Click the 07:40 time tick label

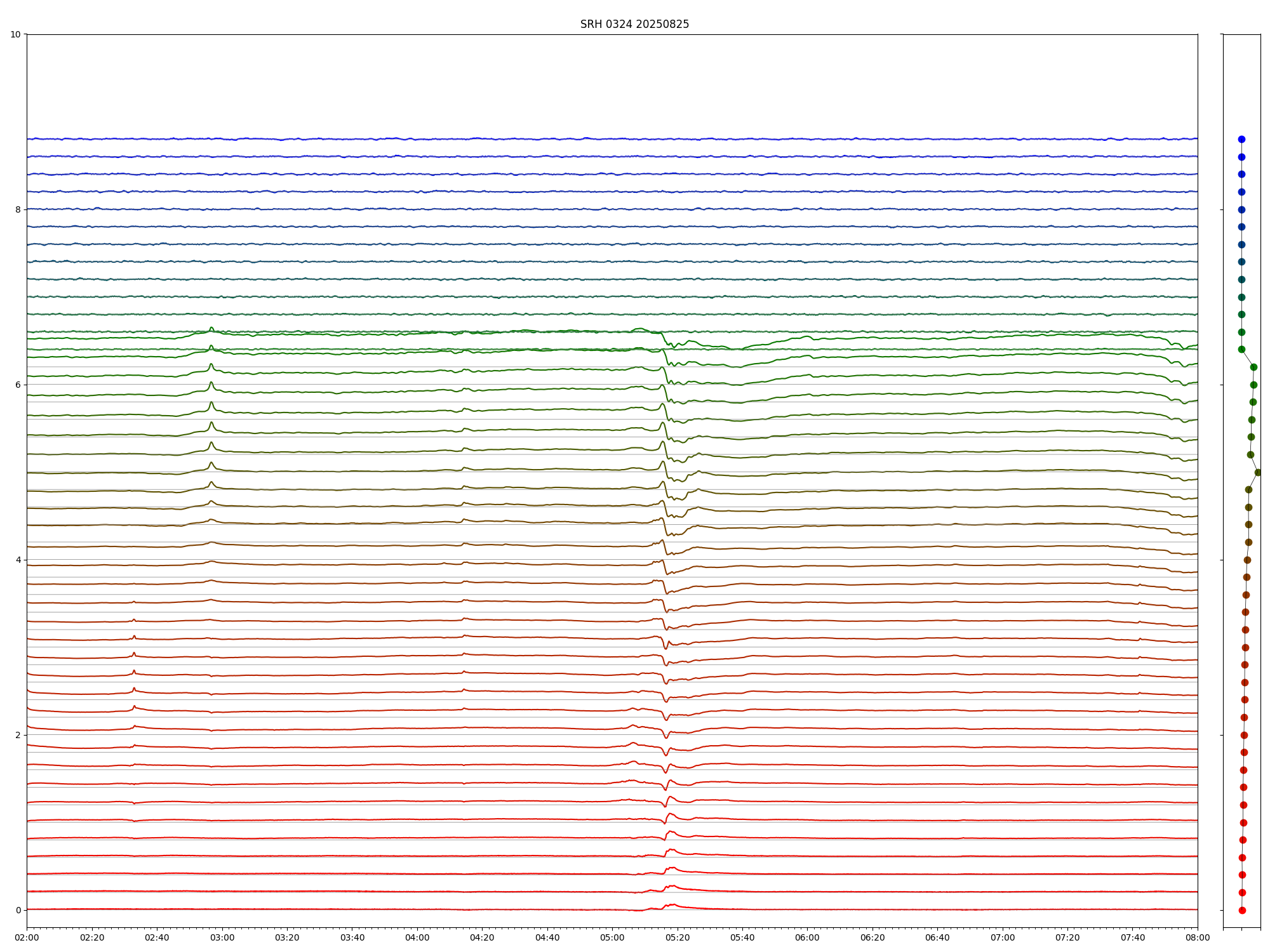[x=1133, y=937]
